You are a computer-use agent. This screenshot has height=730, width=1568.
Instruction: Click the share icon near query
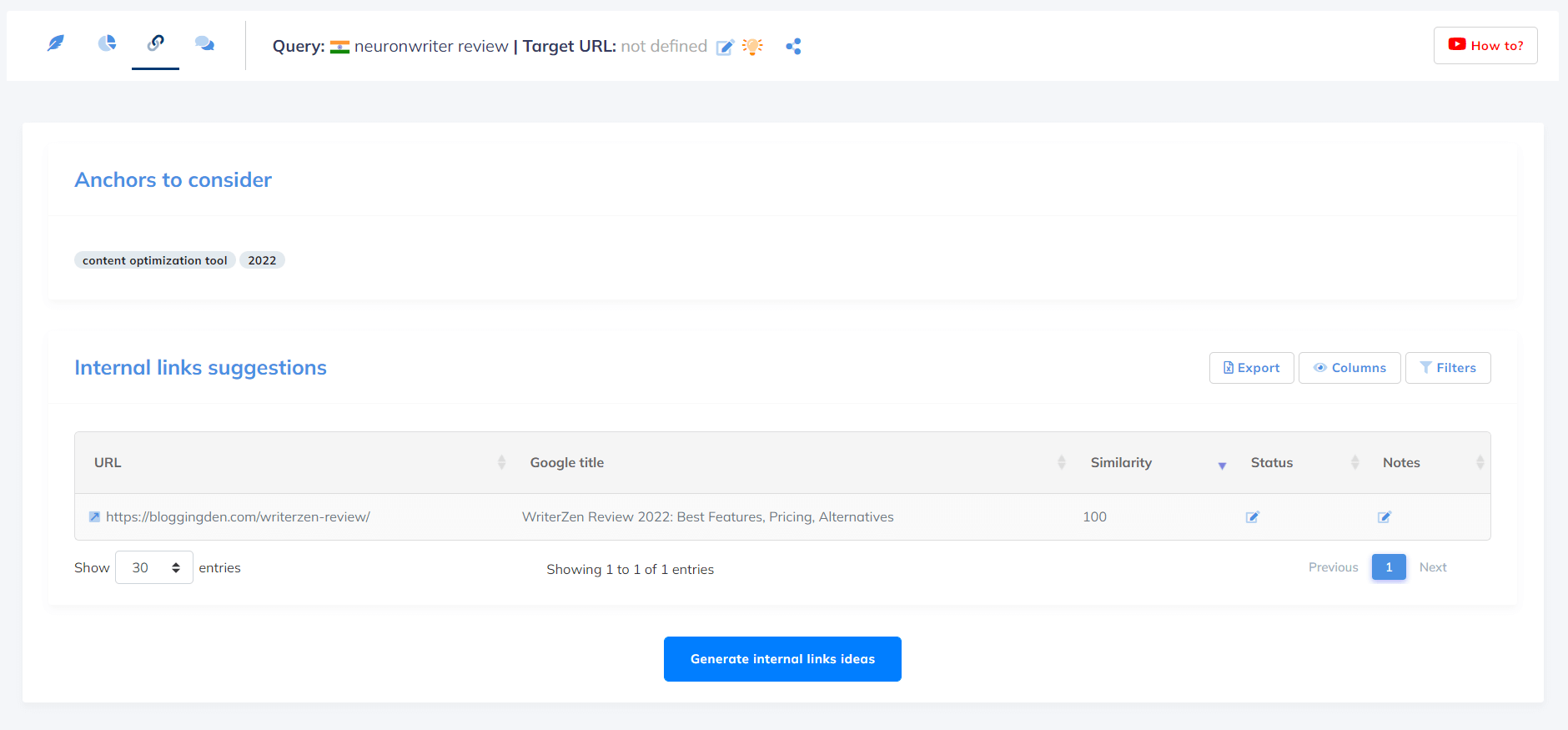tap(793, 47)
